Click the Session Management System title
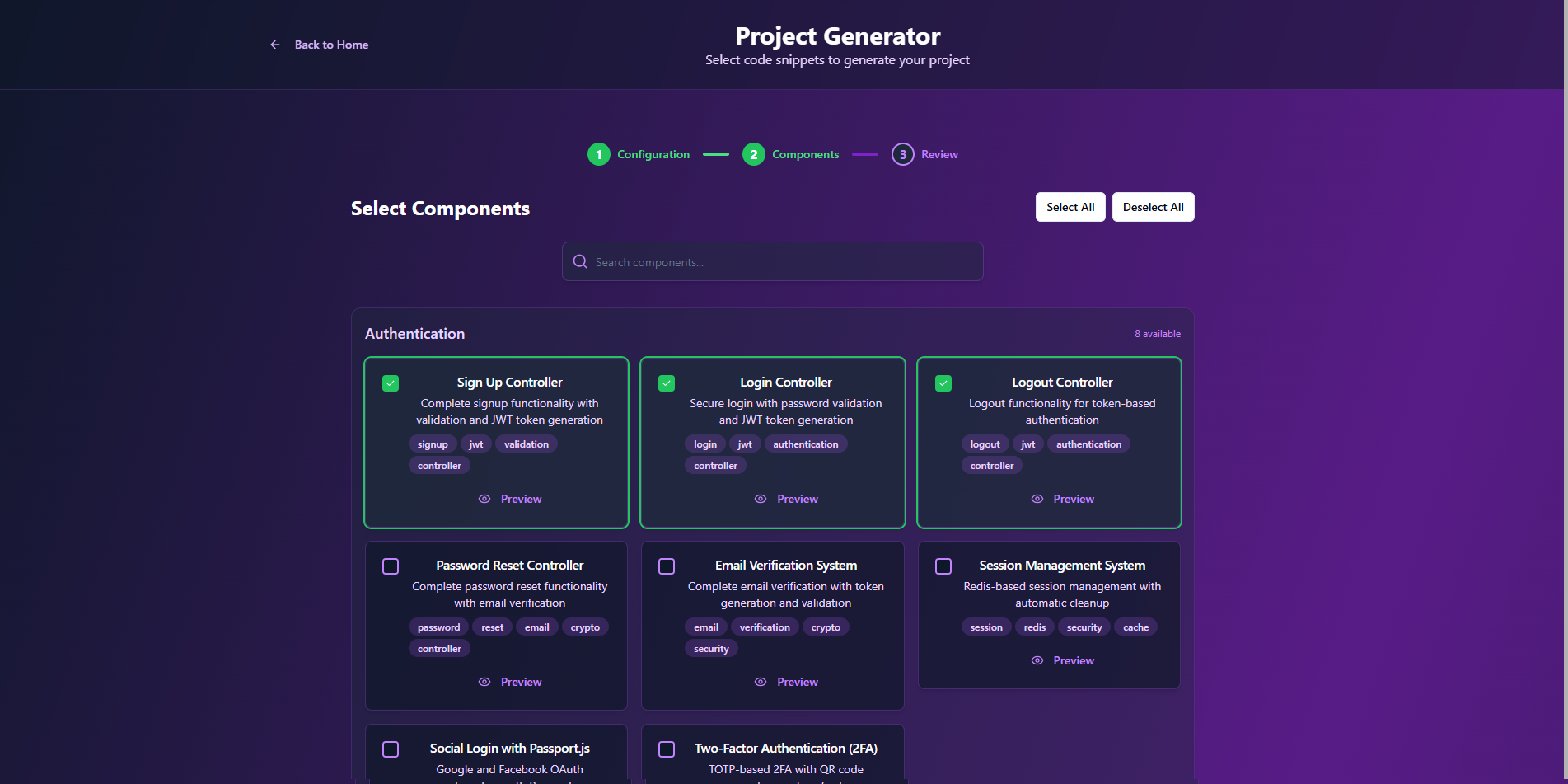 tap(1062, 566)
